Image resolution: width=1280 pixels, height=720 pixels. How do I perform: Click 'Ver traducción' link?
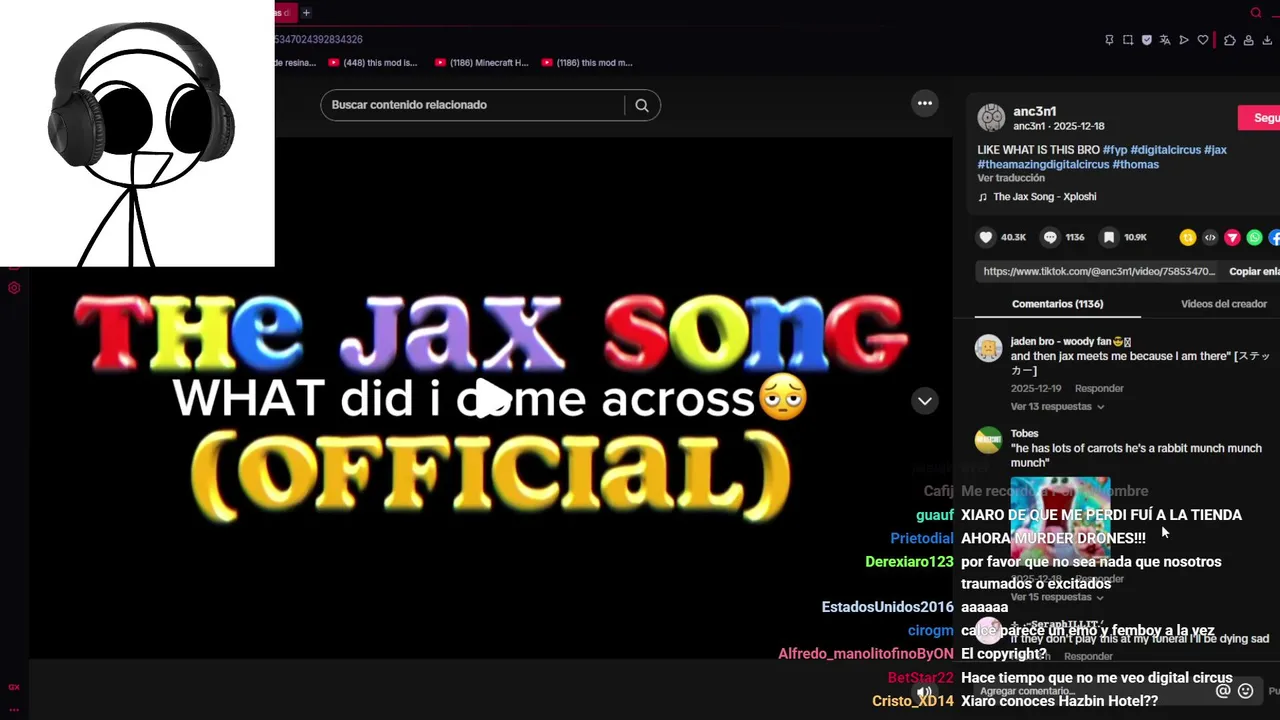1011,178
